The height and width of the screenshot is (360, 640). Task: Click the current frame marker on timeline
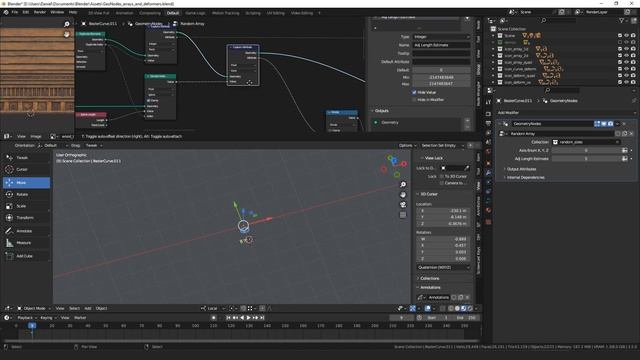coord(32,326)
